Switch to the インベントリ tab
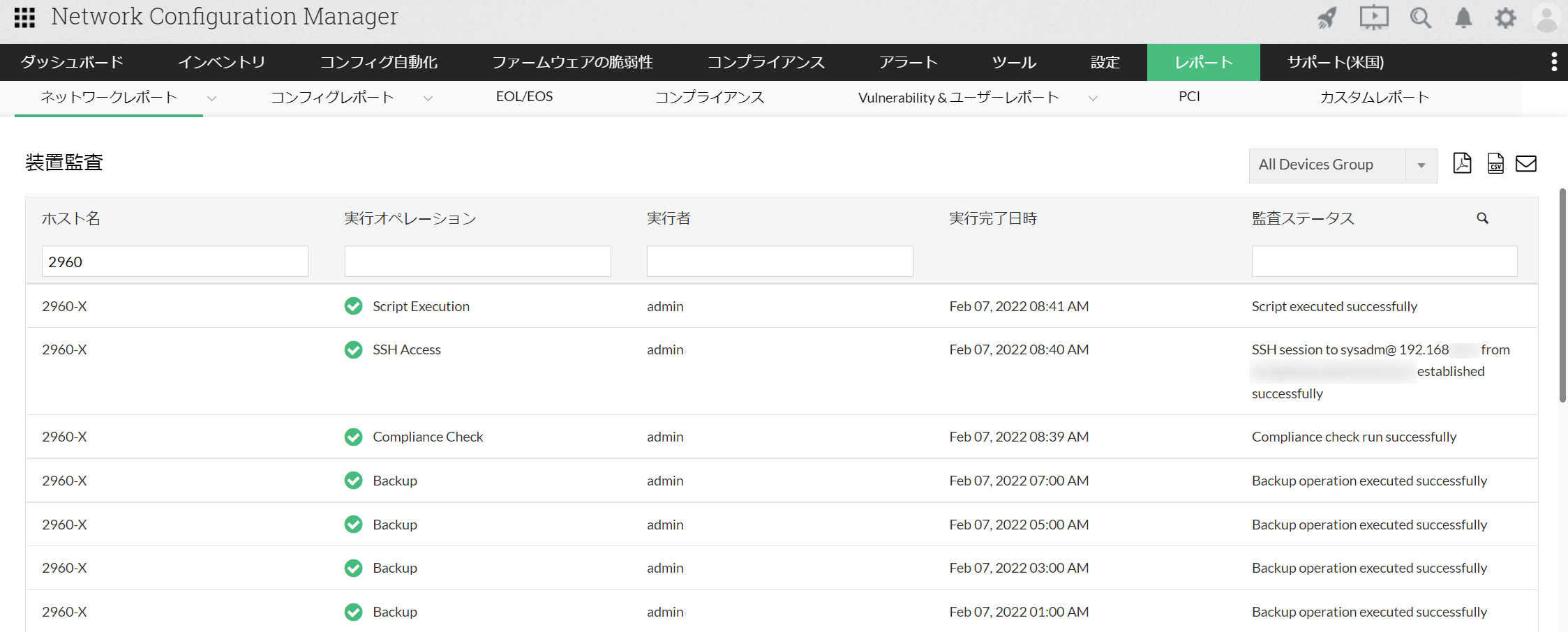Image resolution: width=1568 pixels, height=632 pixels. (x=221, y=62)
